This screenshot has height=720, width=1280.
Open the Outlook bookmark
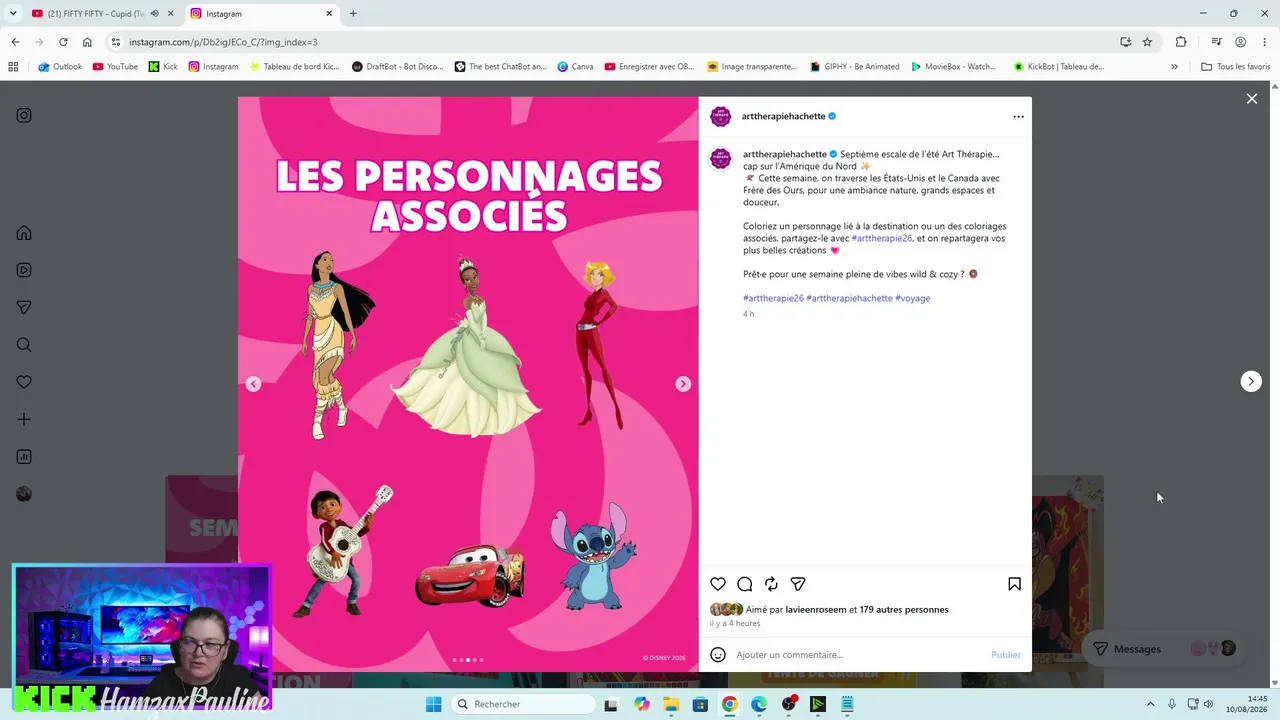60,67
